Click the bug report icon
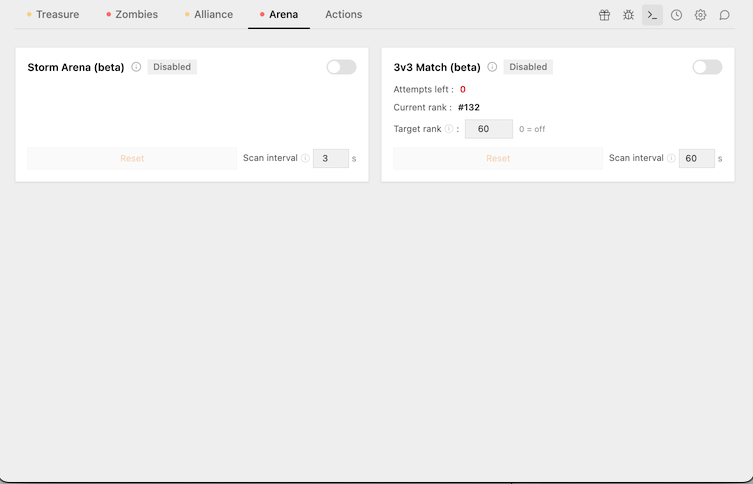This screenshot has width=753, height=484. pyautogui.click(x=628, y=15)
